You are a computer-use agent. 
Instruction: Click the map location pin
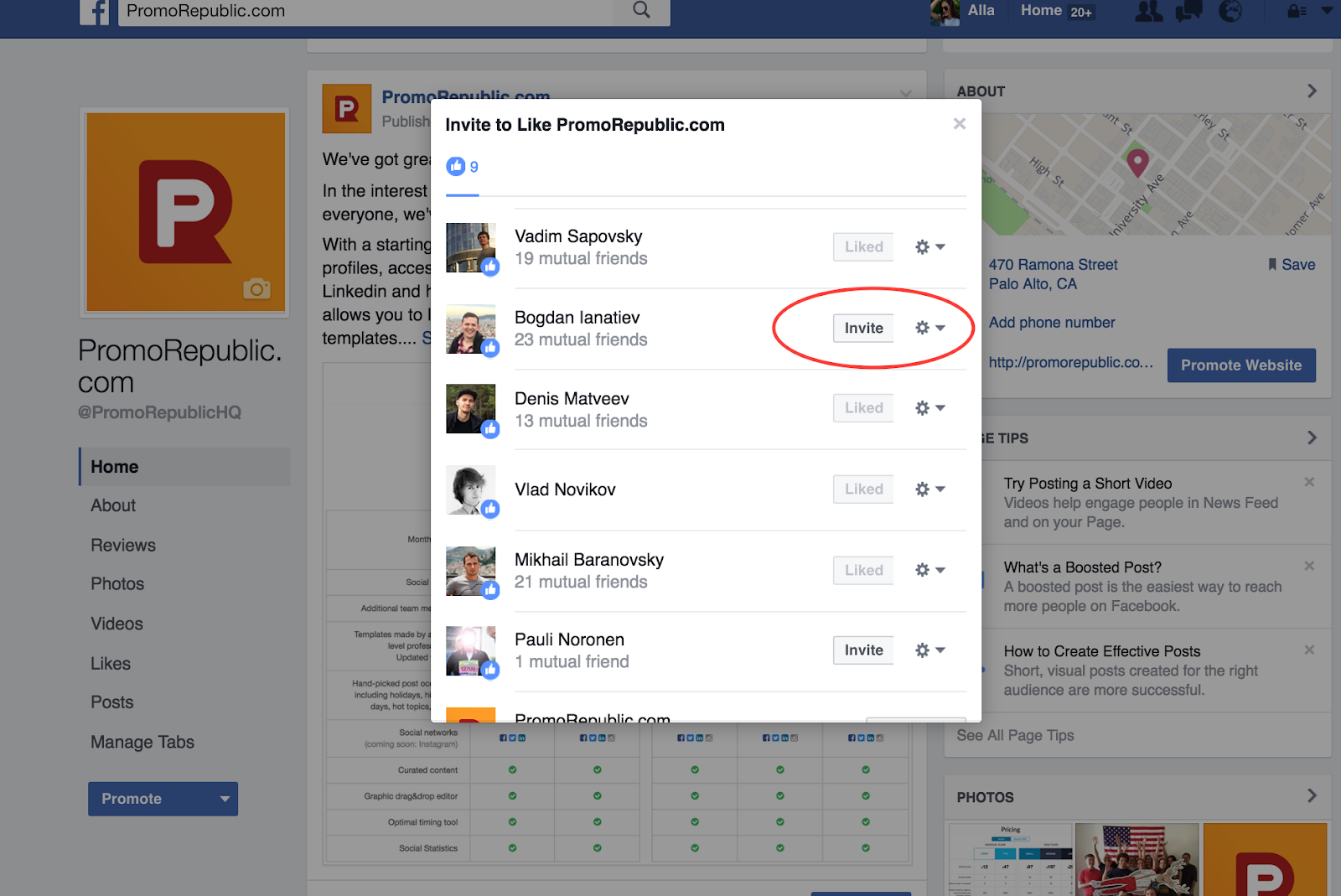point(1137,163)
